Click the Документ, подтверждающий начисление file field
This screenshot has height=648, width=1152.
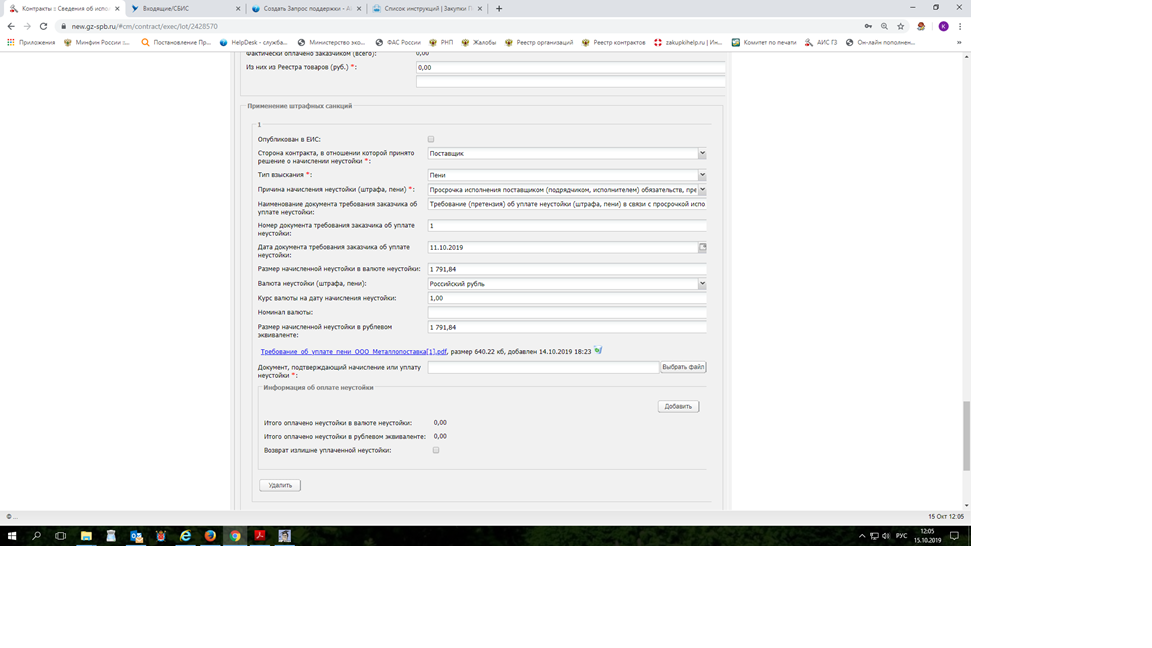tap(543, 367)
